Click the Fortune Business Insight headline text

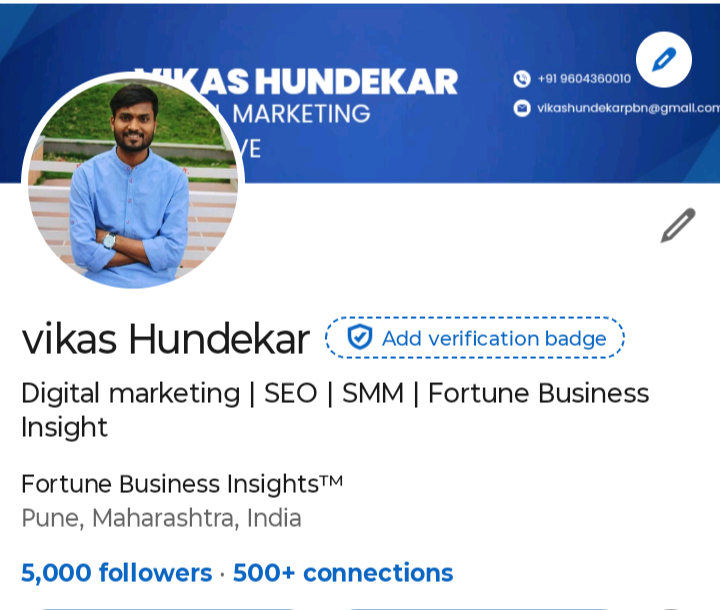(x=538, y=393)
